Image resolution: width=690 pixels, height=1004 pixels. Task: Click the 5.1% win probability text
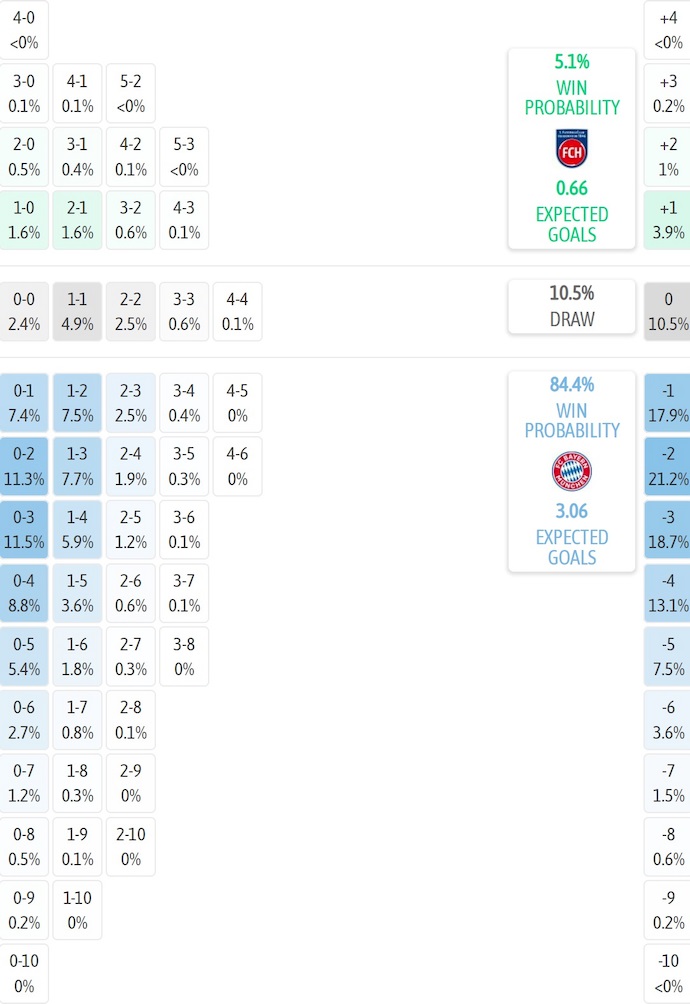[572, 62]
